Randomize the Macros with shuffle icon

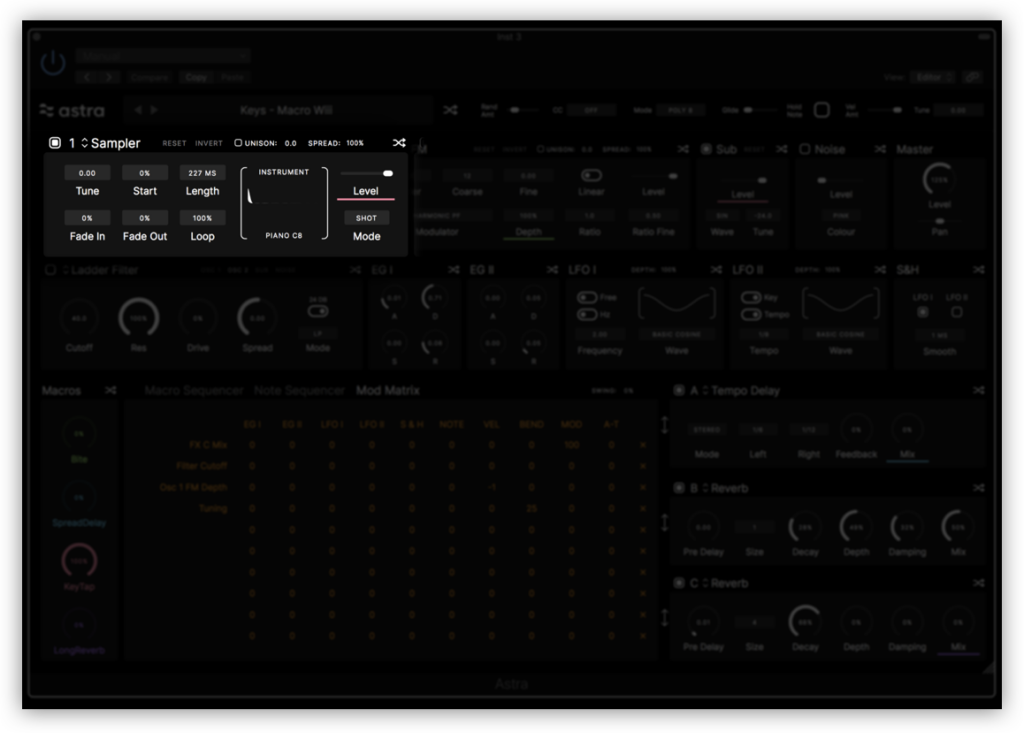pos(111,390)
